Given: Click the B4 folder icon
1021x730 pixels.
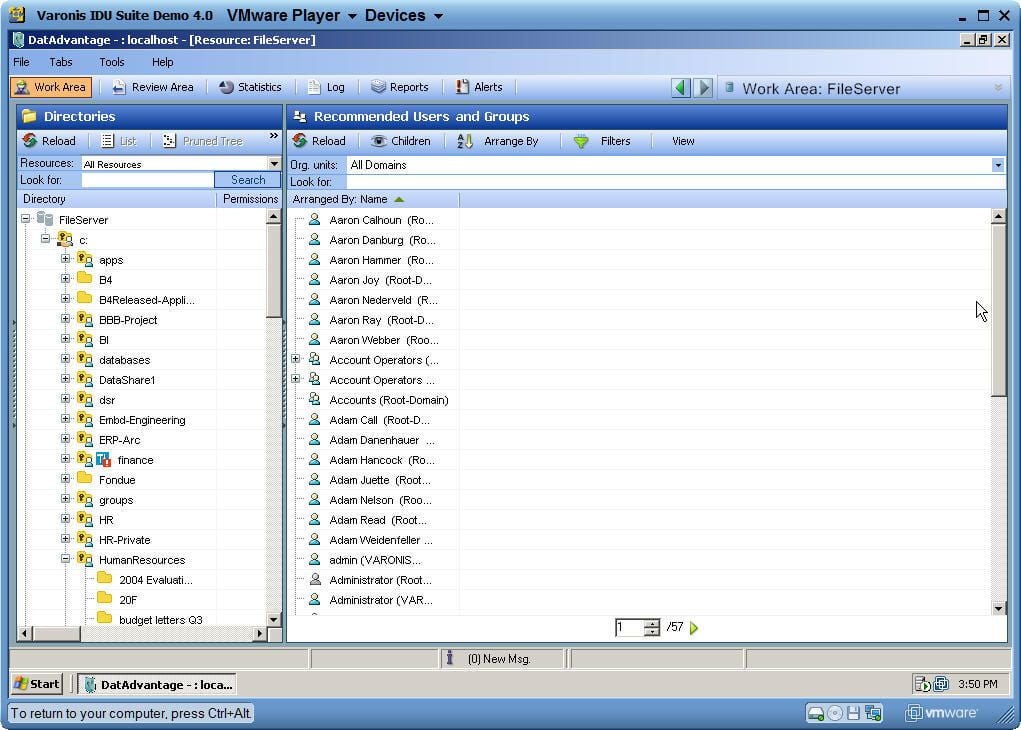Looking at the screenshot, I should (x=85, y=279).
